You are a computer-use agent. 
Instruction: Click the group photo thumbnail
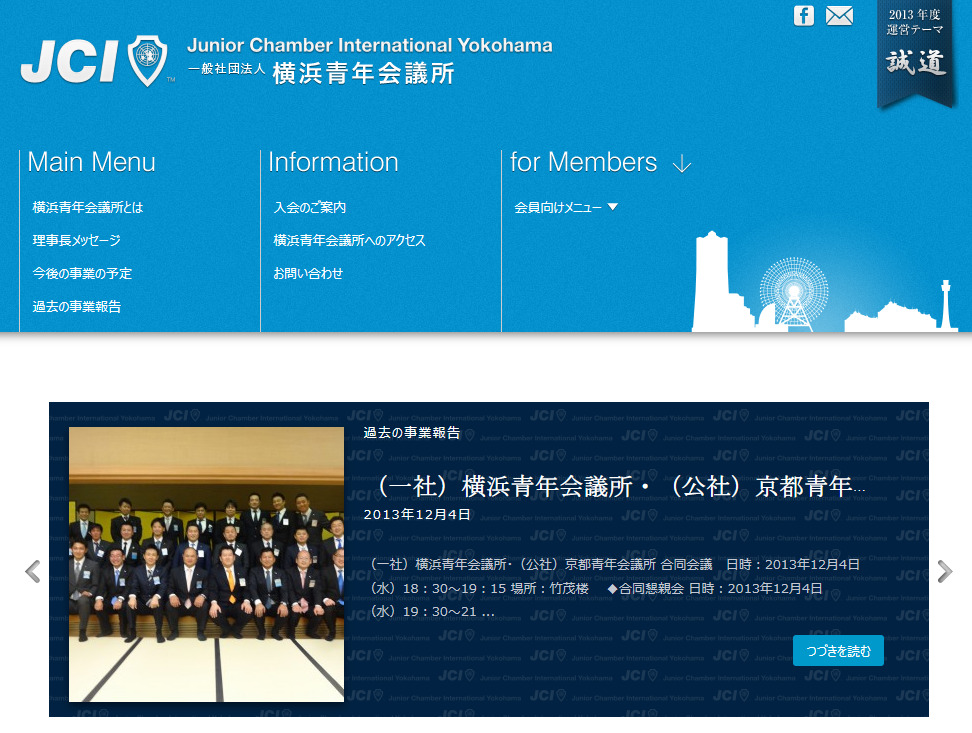pos(206,564)
